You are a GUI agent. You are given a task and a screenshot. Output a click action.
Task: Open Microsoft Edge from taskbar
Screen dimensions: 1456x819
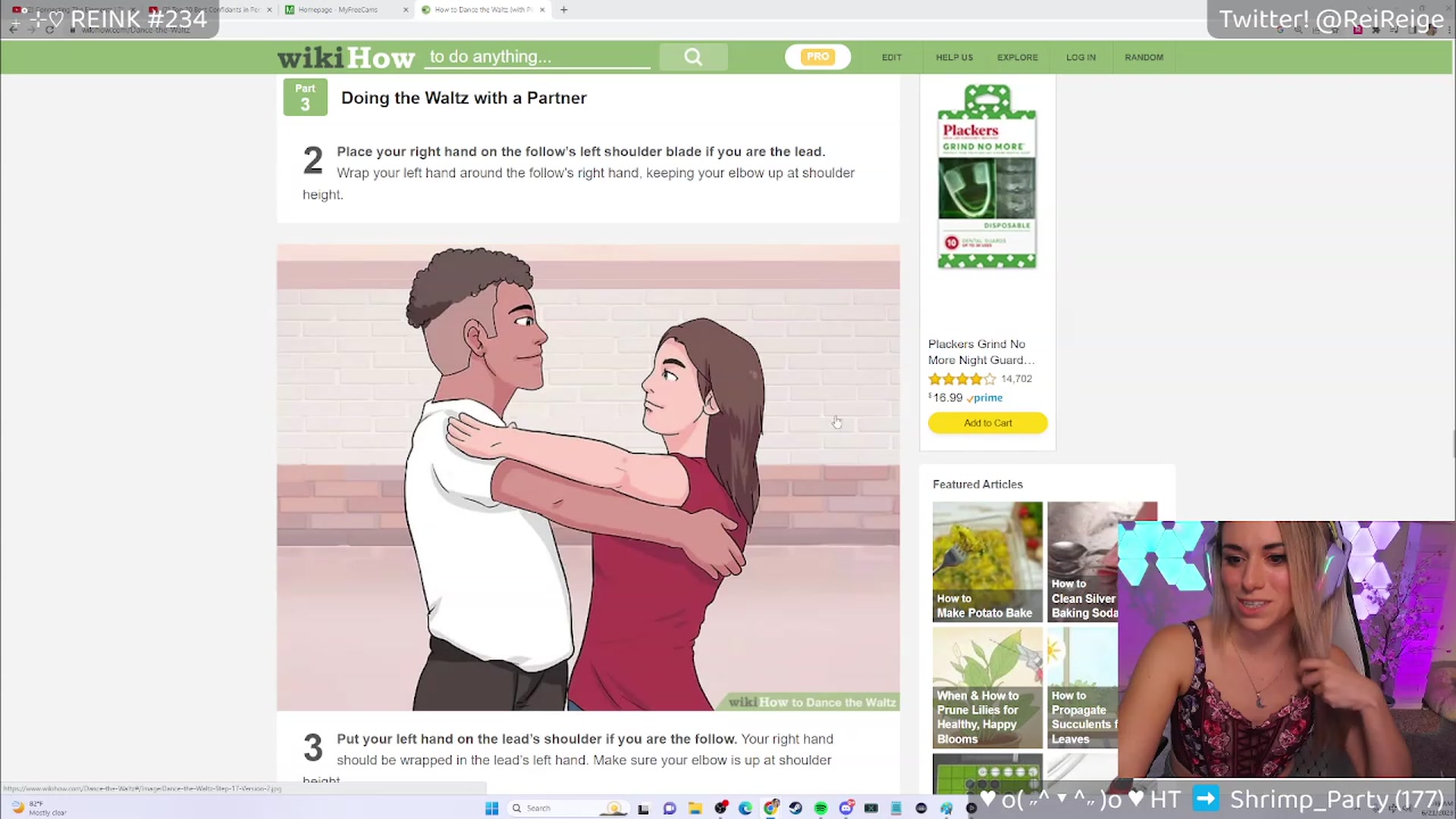click(x=745, y=808)
